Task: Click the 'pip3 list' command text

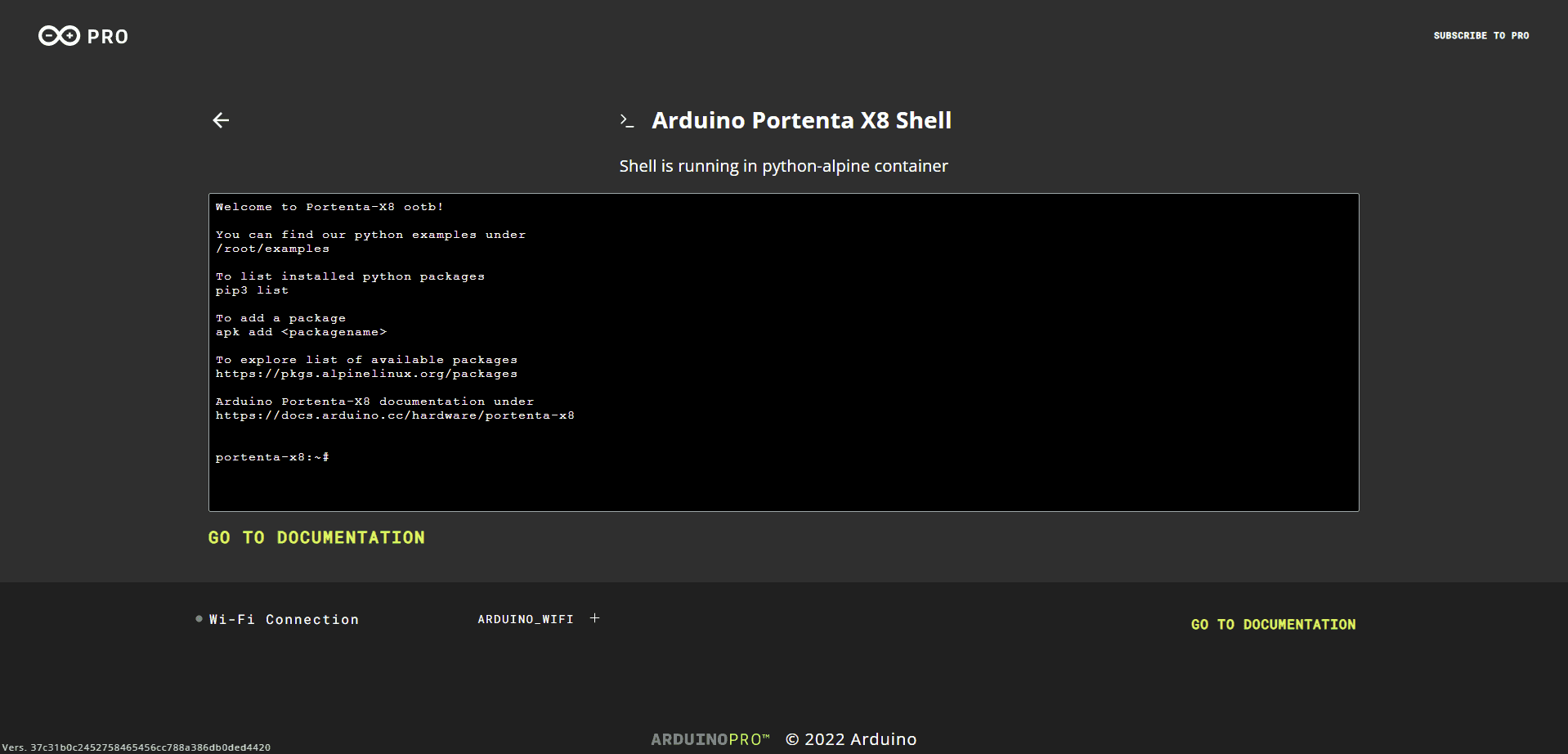Action: [252, 290]
